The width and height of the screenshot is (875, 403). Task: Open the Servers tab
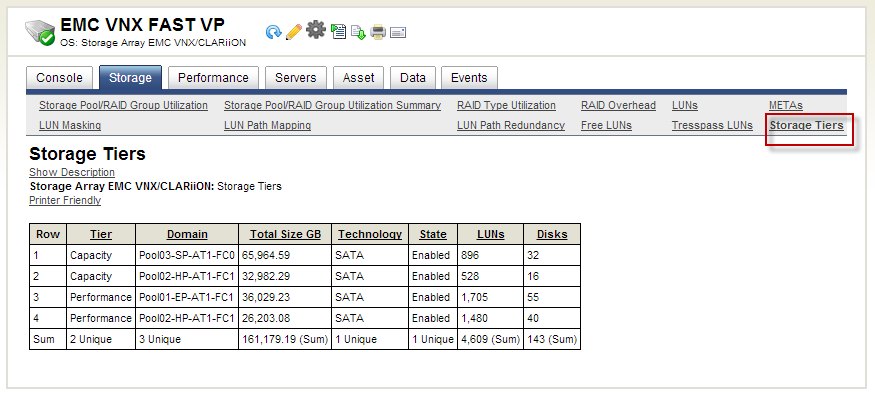click(x=296, y=78)
